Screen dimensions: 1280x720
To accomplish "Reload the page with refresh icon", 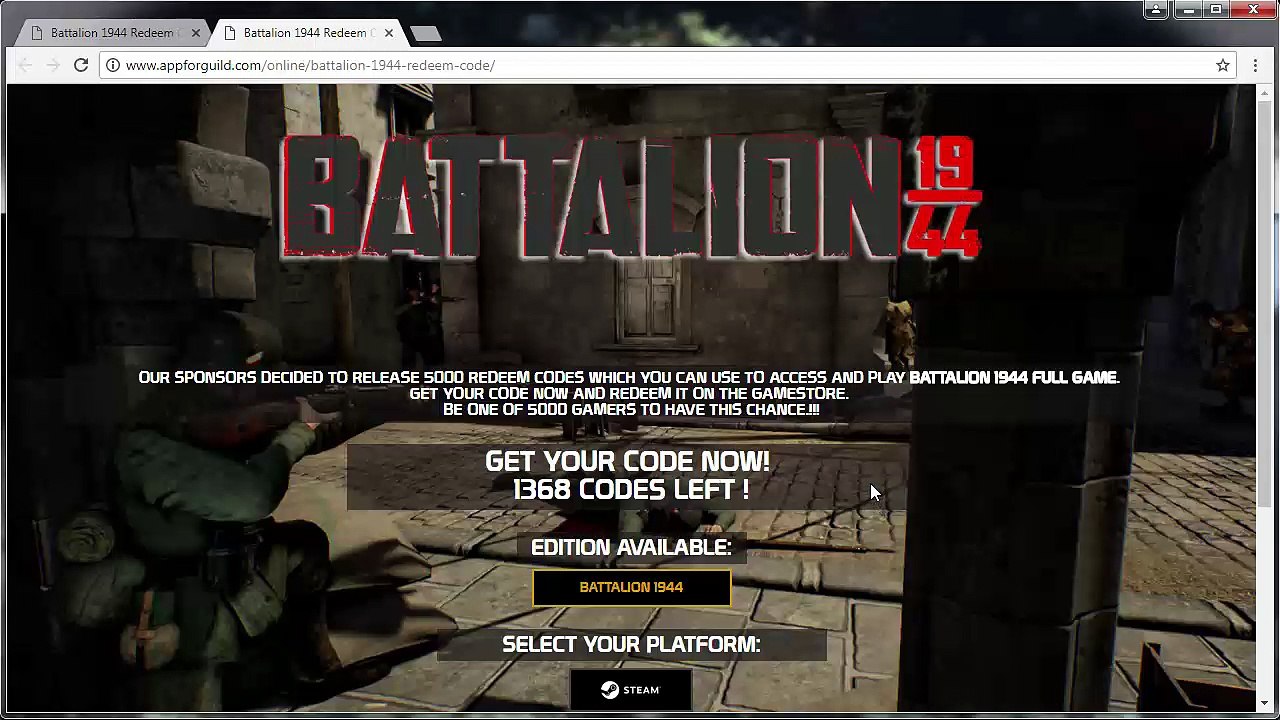I will 81,65.
